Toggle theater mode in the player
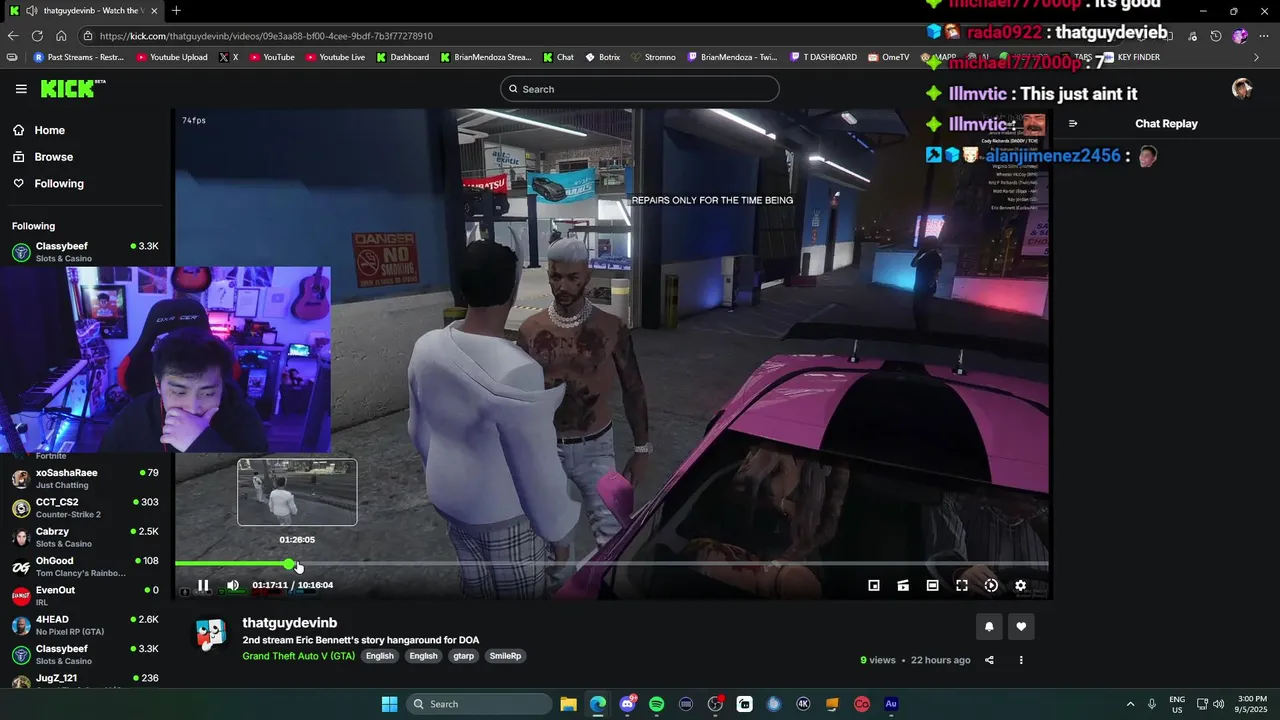 (x=932, y=586)
